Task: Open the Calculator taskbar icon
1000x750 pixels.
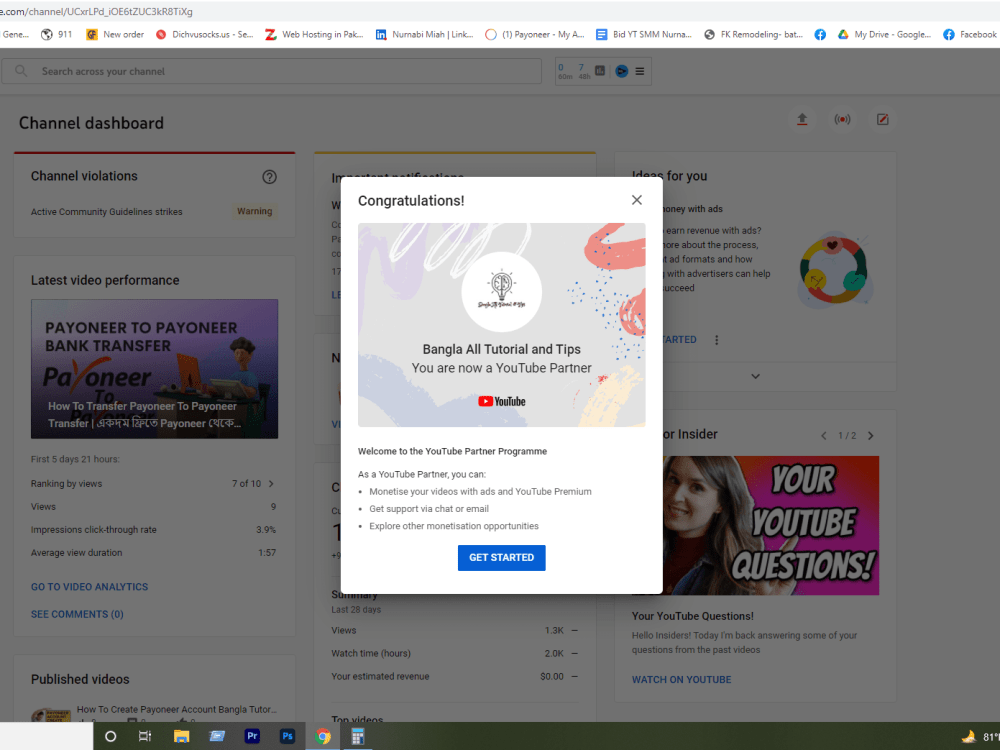Action: (358, 737)
